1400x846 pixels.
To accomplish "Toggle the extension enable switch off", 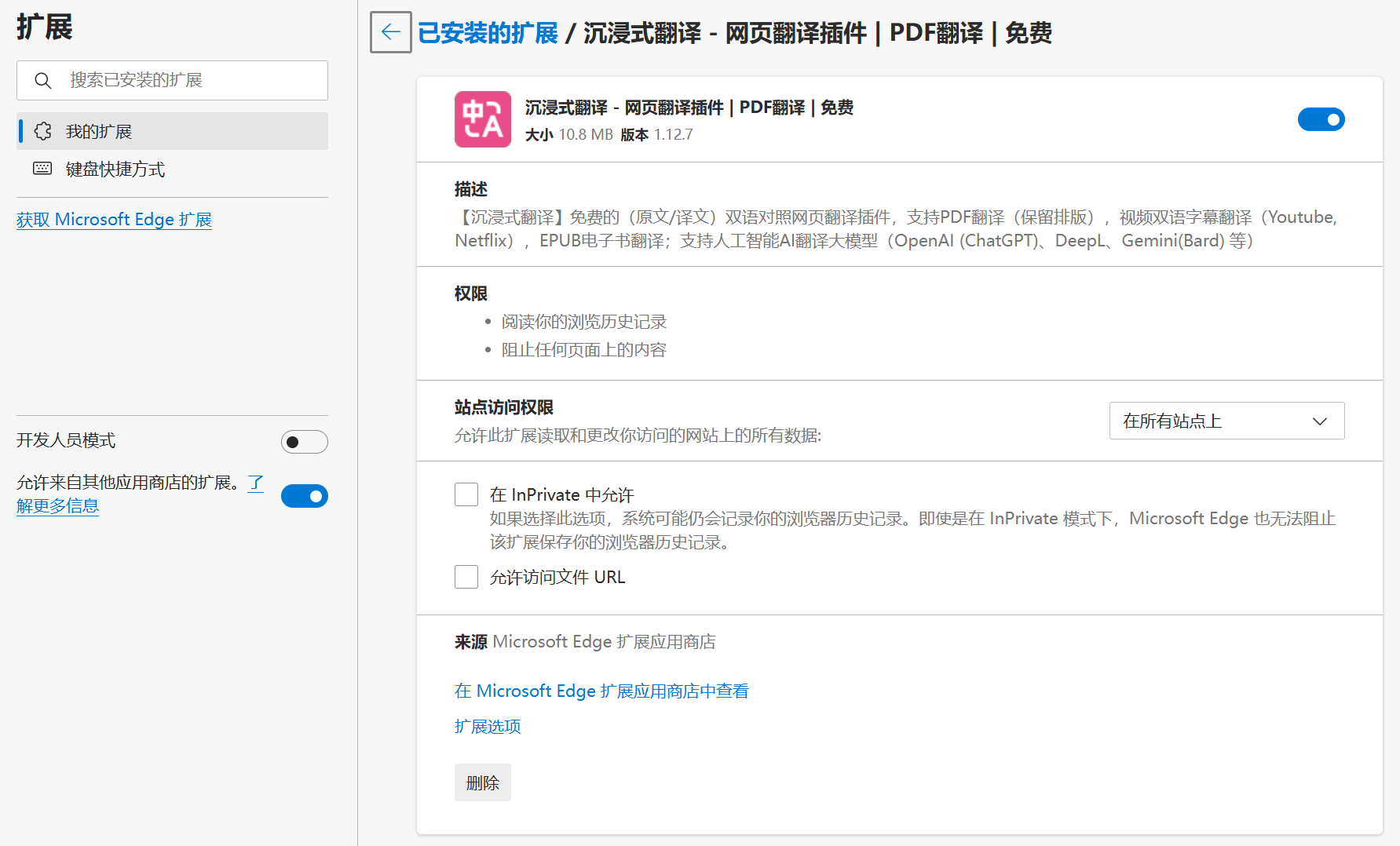I will 1321,119.
